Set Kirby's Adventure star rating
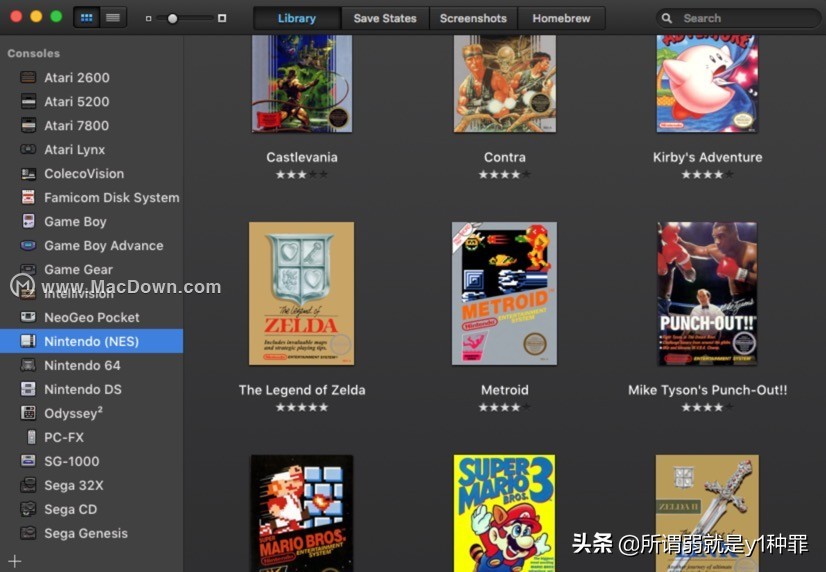Viewport: 826px width, 572px height. [x=707, y=174]
